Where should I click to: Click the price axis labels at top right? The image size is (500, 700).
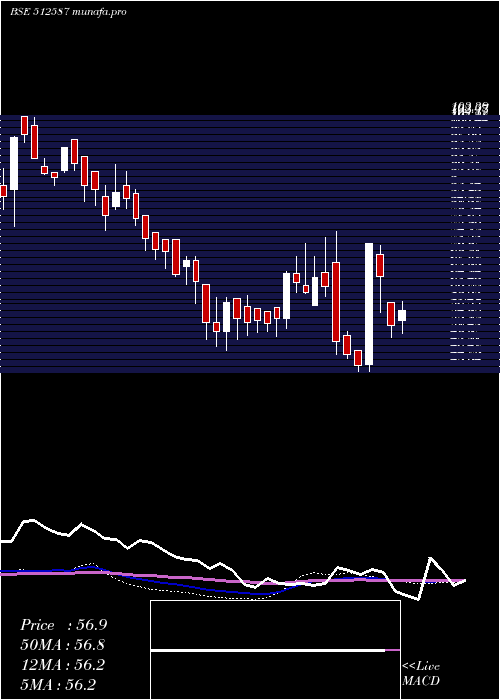click(470, 108)
